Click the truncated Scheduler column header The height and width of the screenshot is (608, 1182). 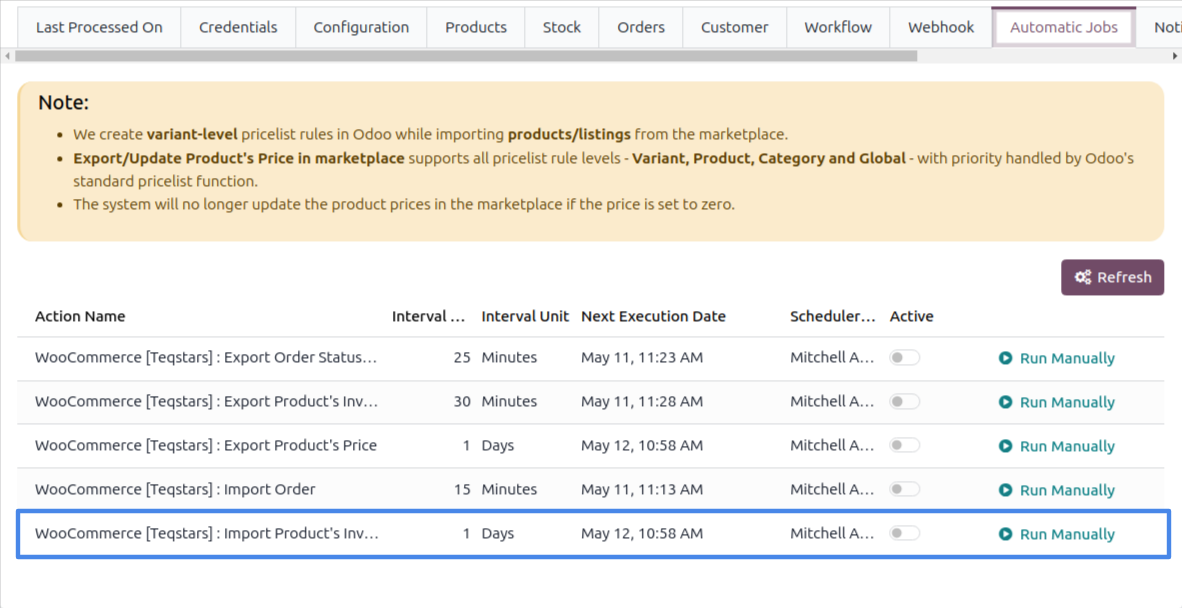(833, 316)
